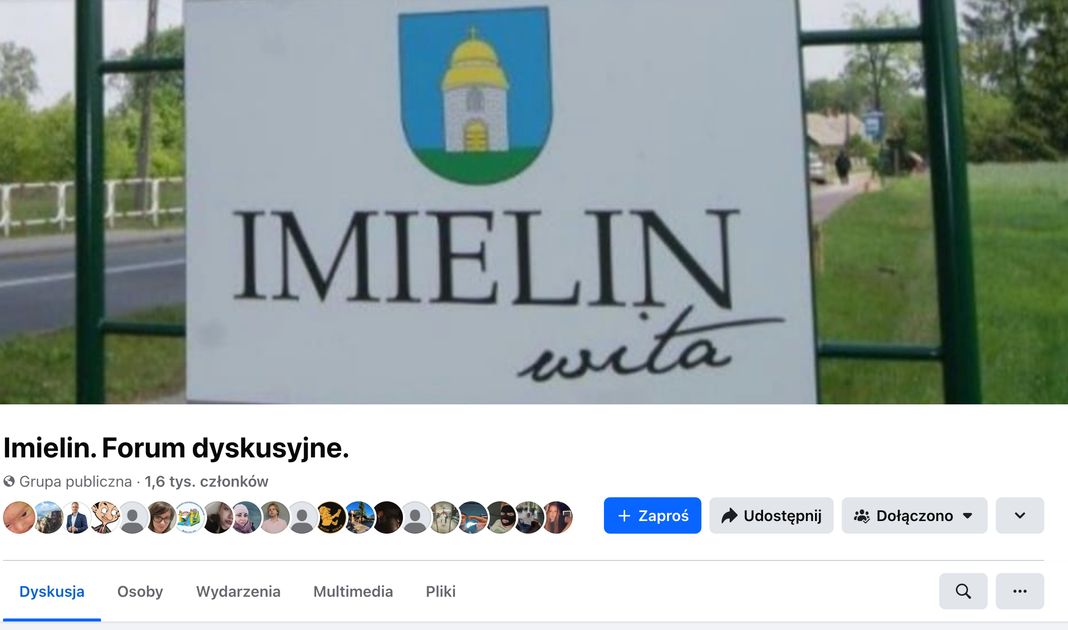The image size is (1068, 630).
Task: Click the first member avatar in the row
Action: click(19, 518)
